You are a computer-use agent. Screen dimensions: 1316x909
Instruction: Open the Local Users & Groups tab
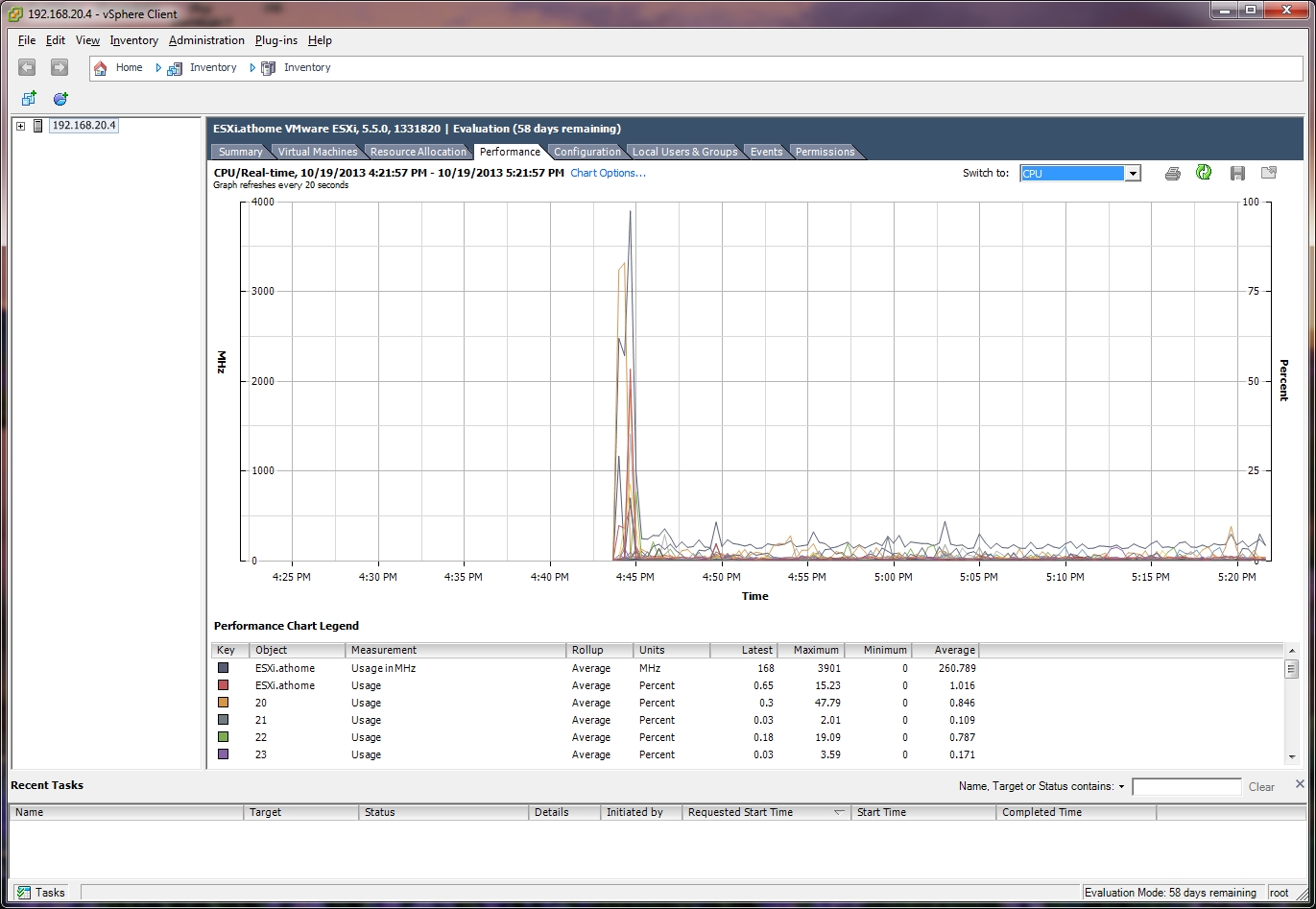coord(685,152)
